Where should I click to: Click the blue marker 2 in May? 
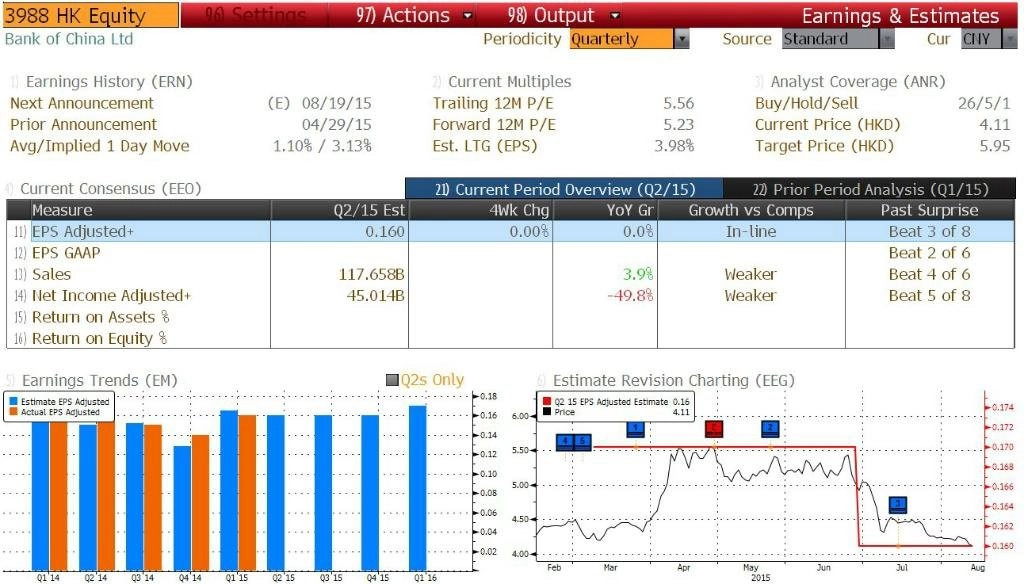click(771, 429)
